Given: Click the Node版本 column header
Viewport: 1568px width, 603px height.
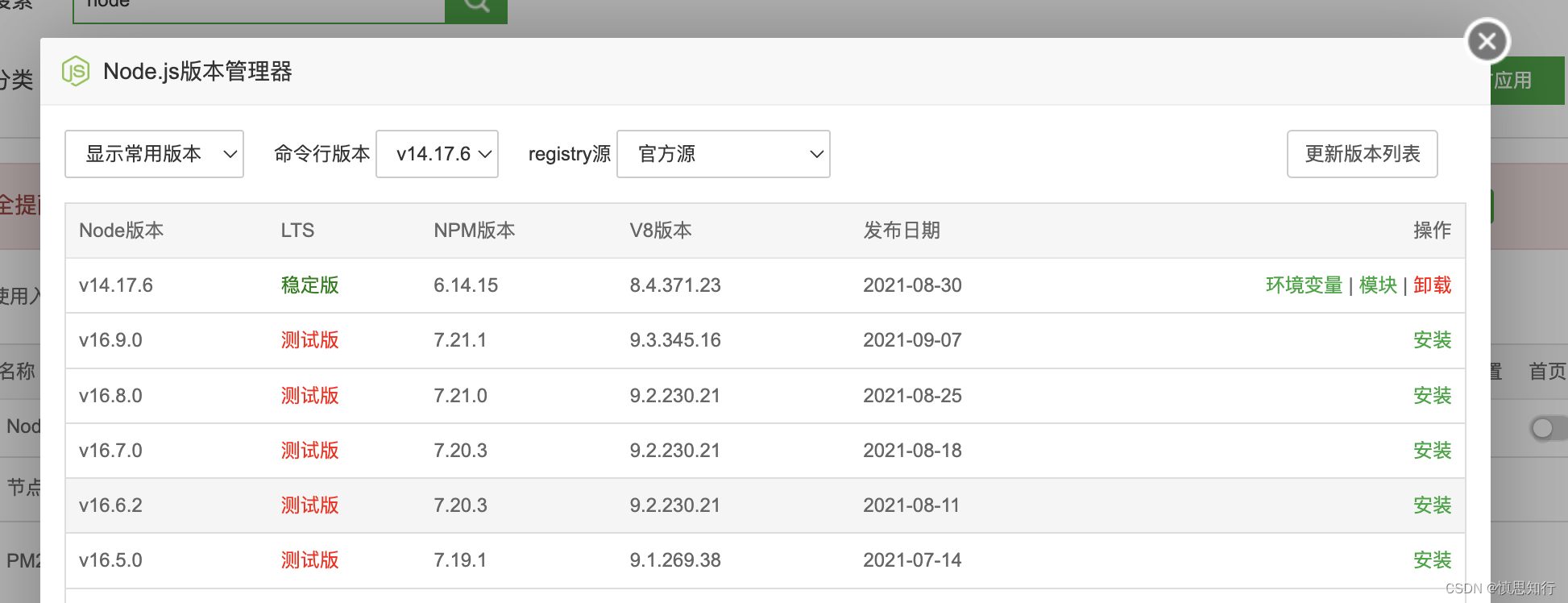Looking at the screenshot, I should click(121, 231).
